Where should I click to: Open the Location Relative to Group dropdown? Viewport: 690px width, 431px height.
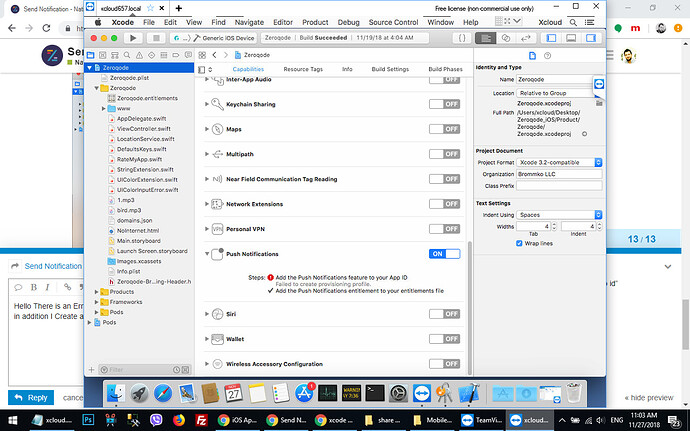coord(557,93)
